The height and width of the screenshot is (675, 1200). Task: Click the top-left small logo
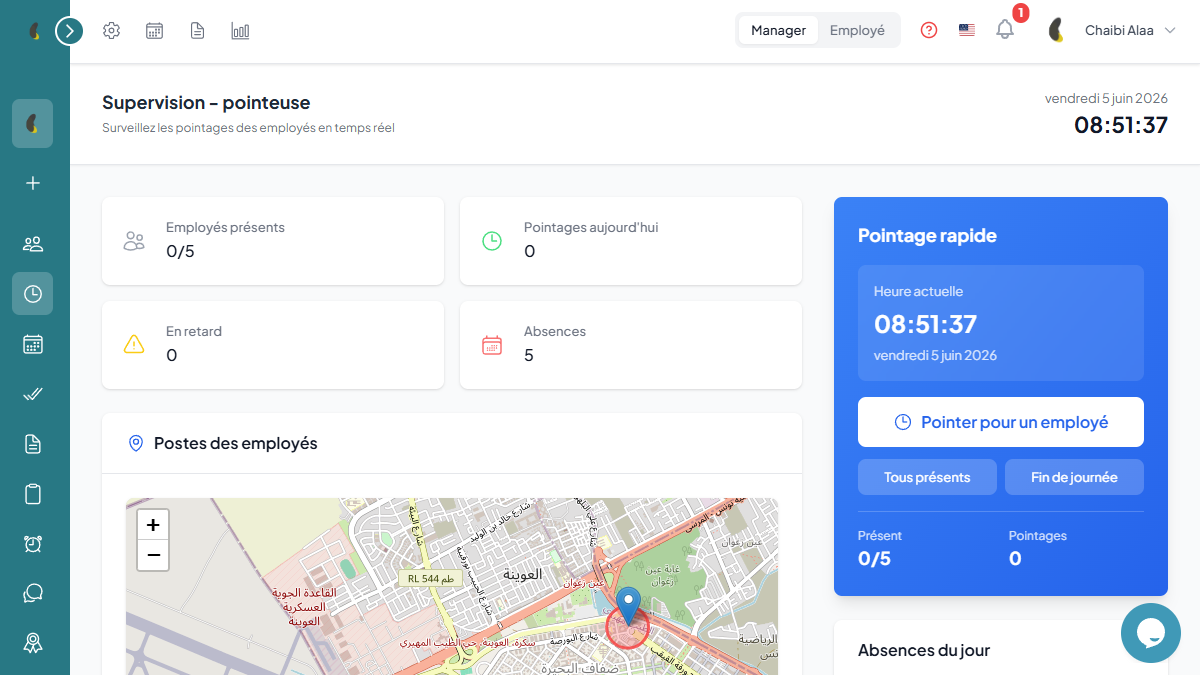[x=34, y=31]
